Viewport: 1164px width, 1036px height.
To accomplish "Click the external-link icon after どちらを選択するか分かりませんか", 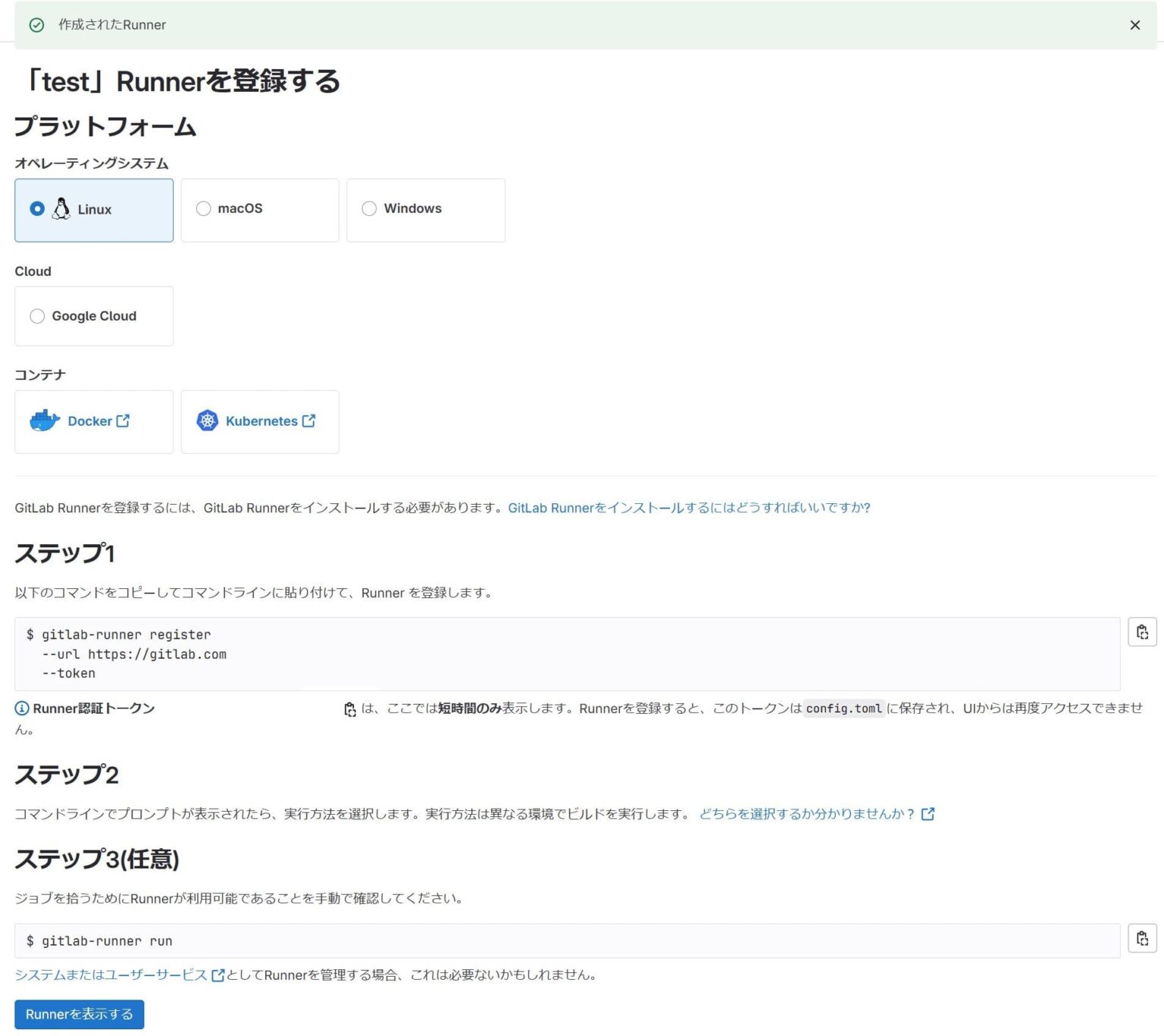I will click(x=928, y=813).
